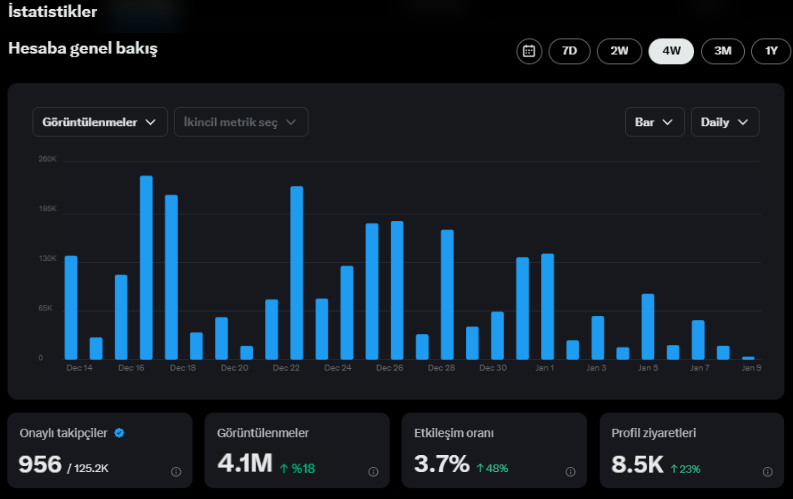Switch to the 3M time range
The image size is (793, 499).
[x=723, y=51]
